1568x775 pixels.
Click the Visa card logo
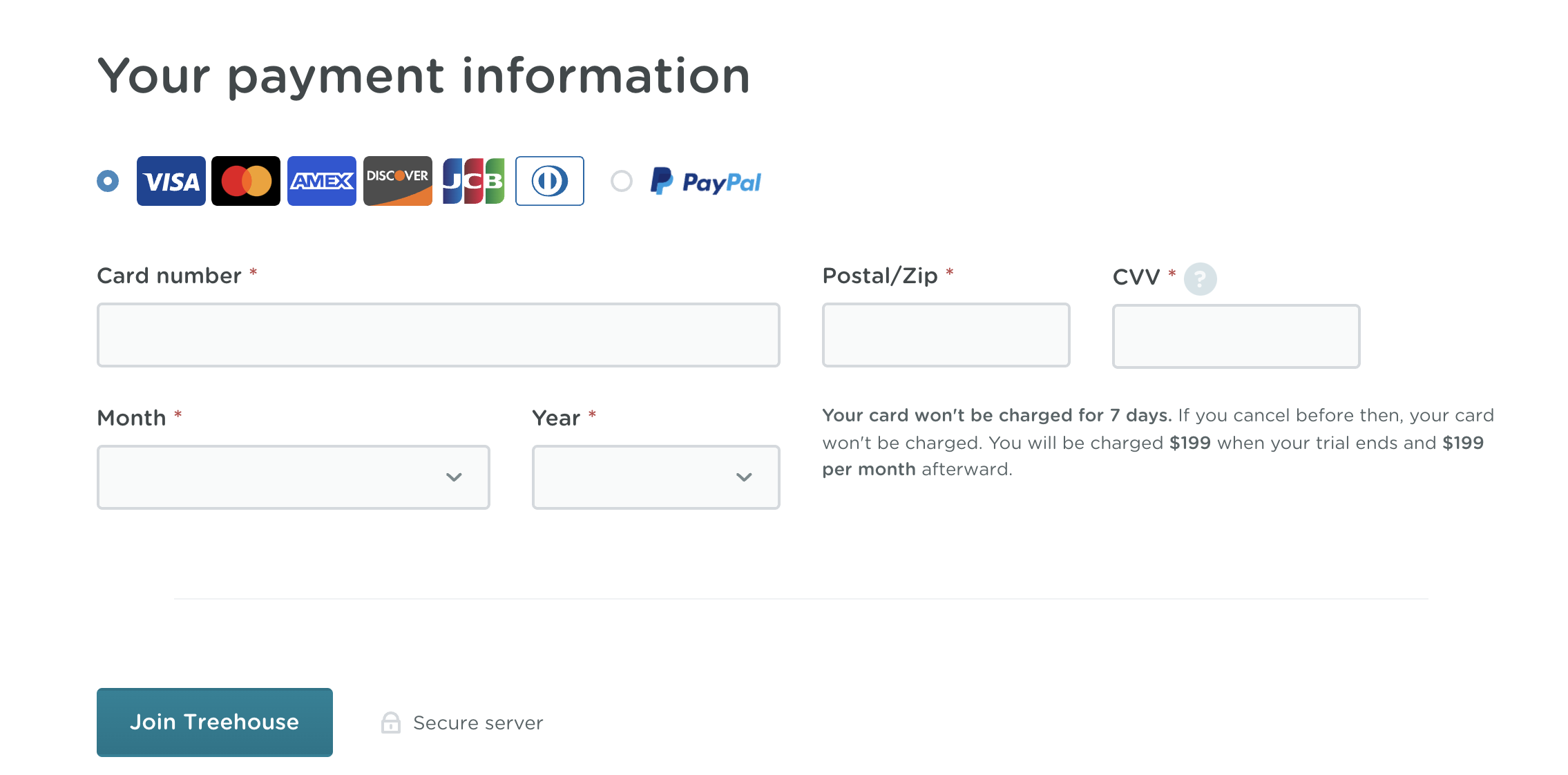point(171,181)
